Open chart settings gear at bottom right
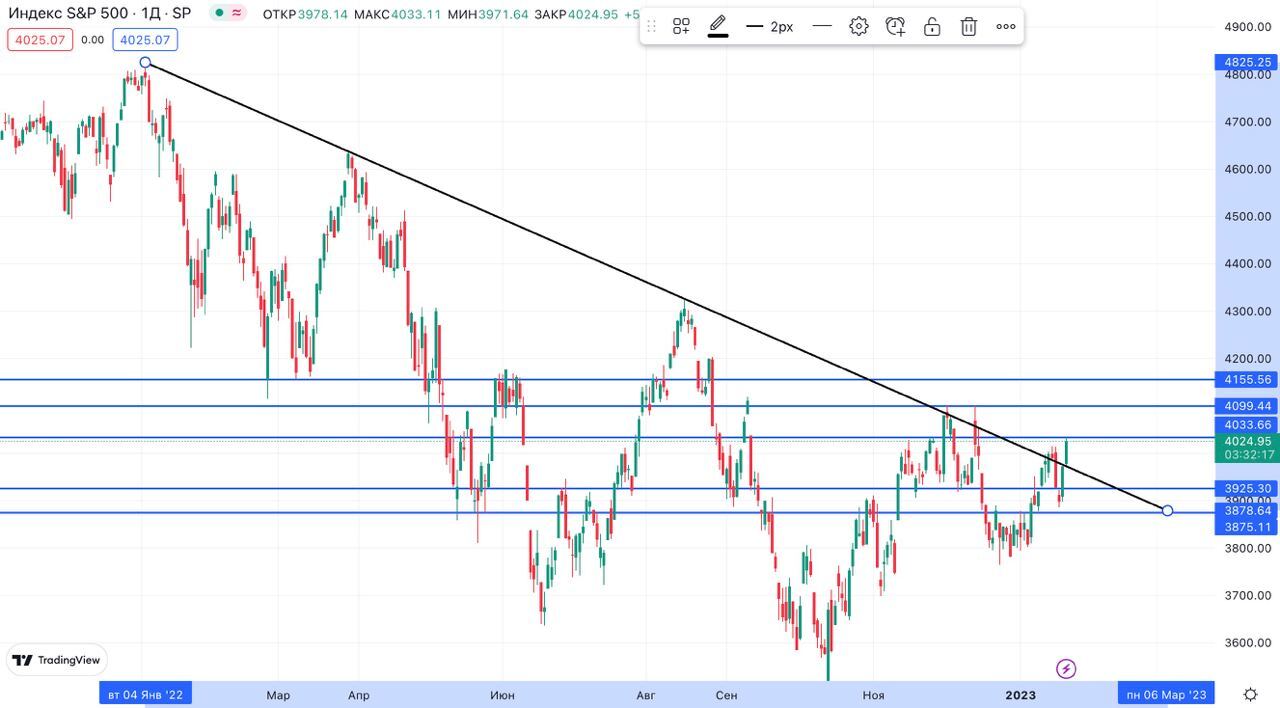The height and width of the screenshot is (708, 1280). coord(1250,694)
